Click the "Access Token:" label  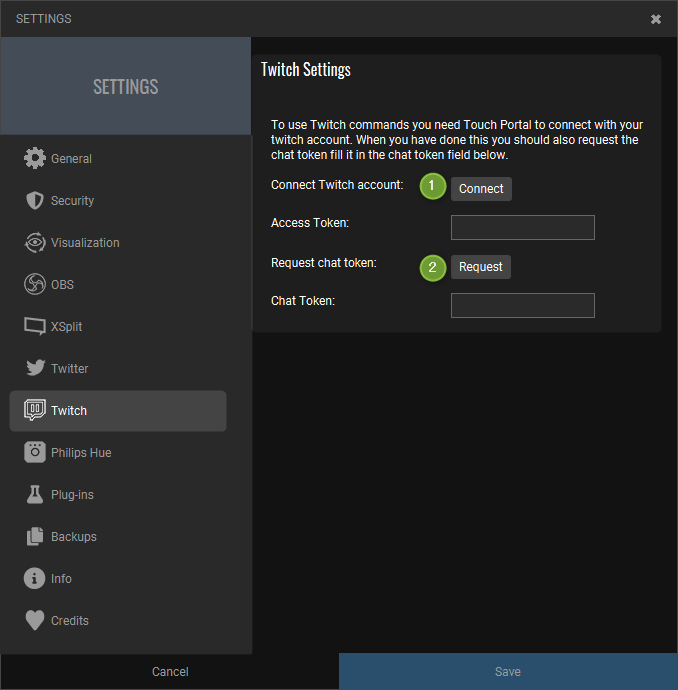310,223
